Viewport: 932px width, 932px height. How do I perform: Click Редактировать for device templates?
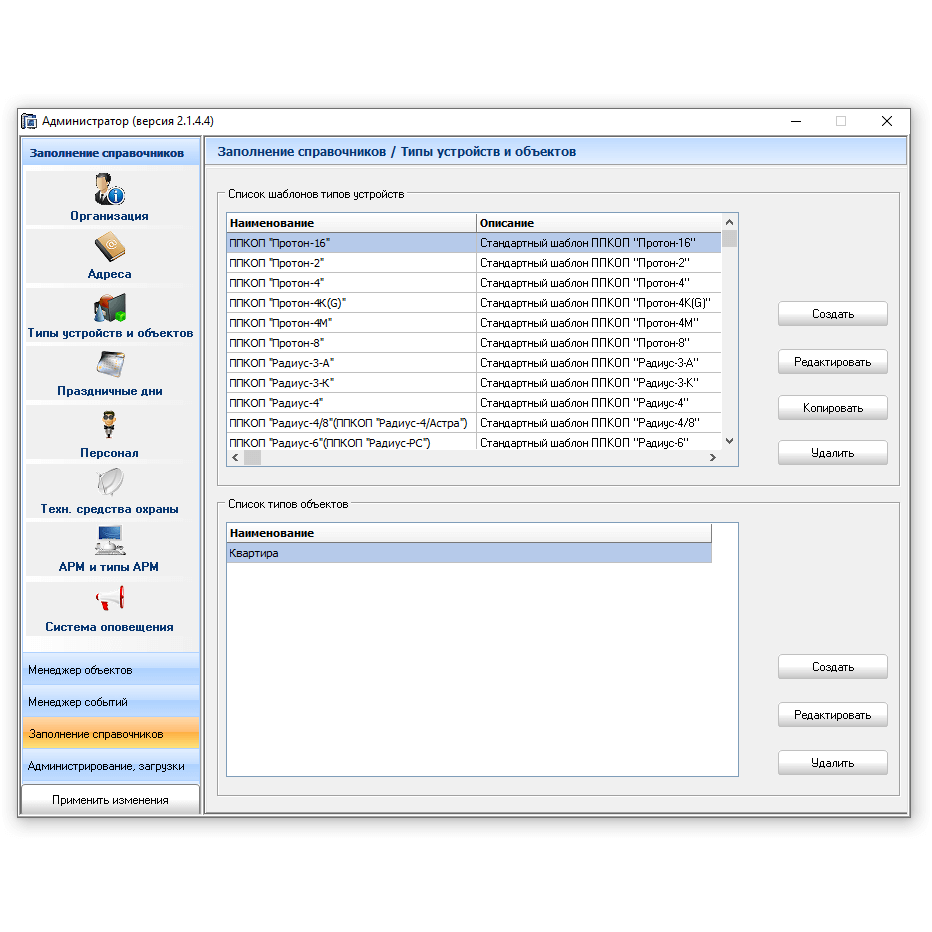click(x=833, y=361)
